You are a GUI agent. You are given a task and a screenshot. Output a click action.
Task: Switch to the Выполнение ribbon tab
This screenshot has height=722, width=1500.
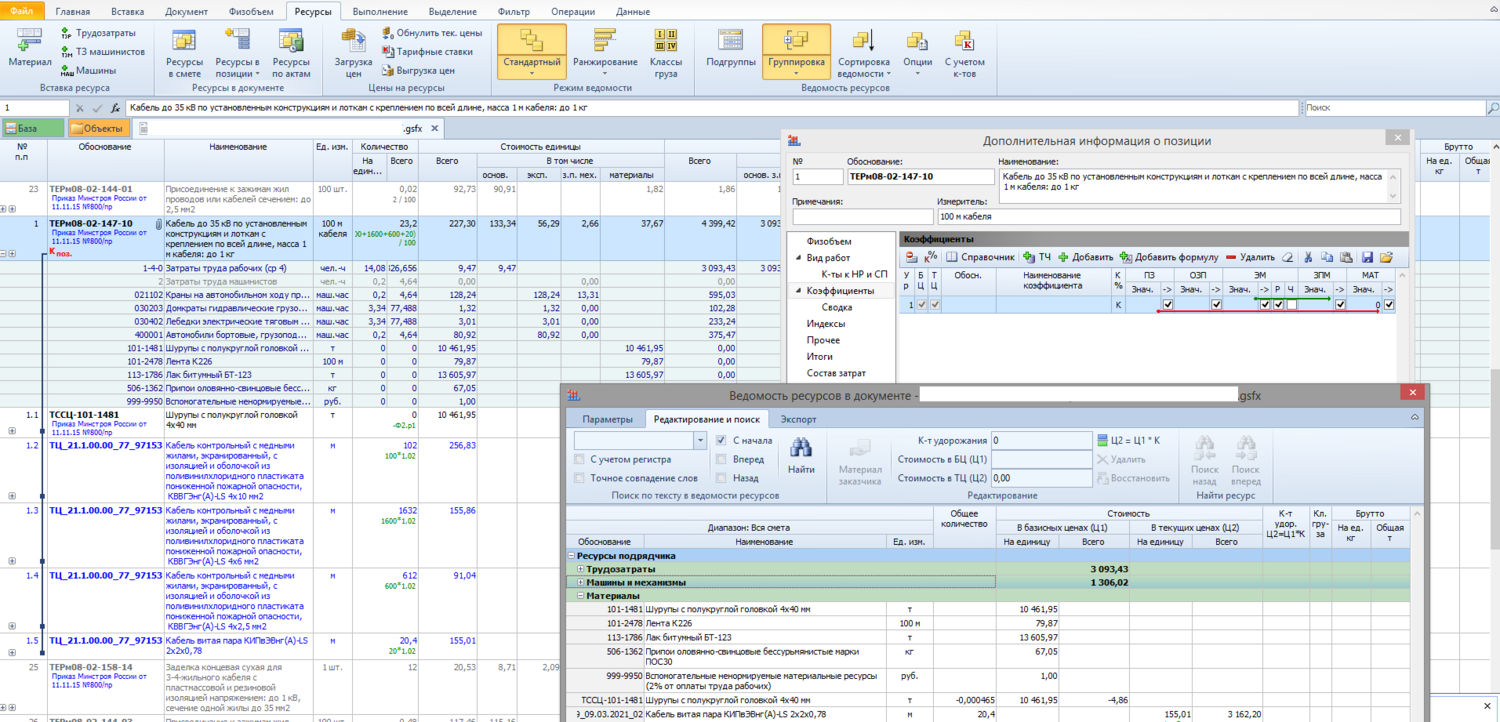378,11
